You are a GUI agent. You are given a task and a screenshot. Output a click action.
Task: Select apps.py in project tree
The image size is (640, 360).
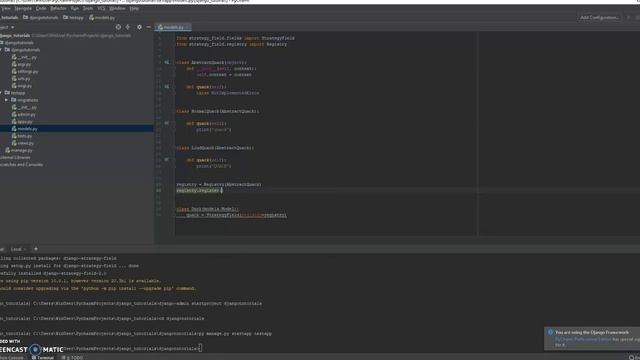[22, 122]
